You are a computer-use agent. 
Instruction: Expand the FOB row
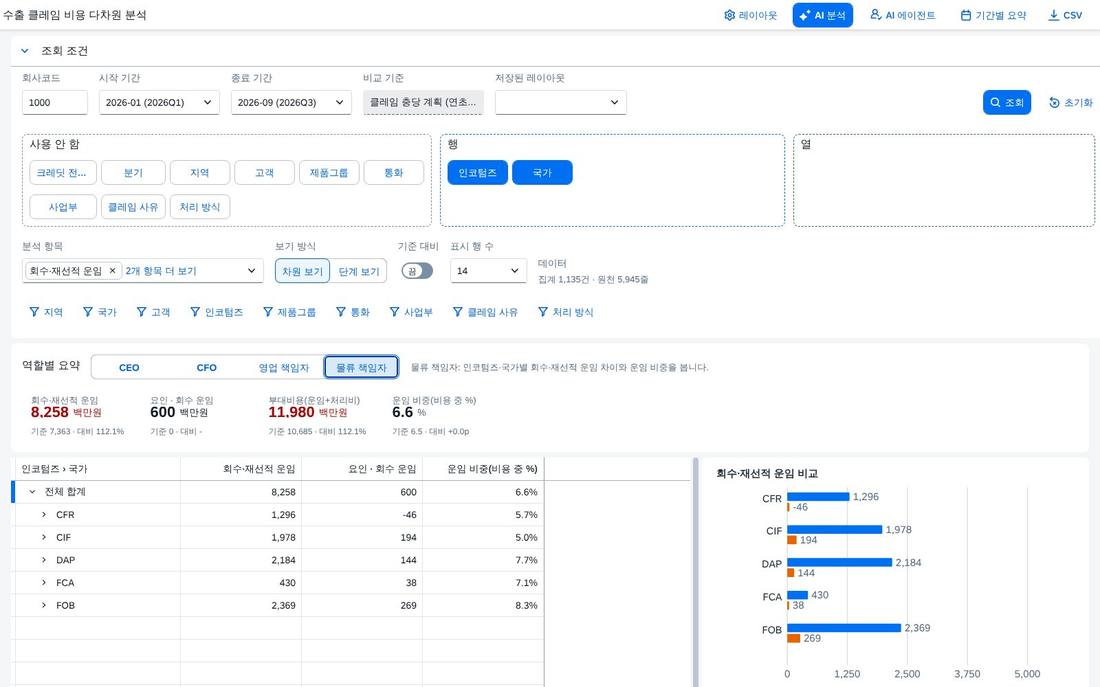click(x=43, y=606)
